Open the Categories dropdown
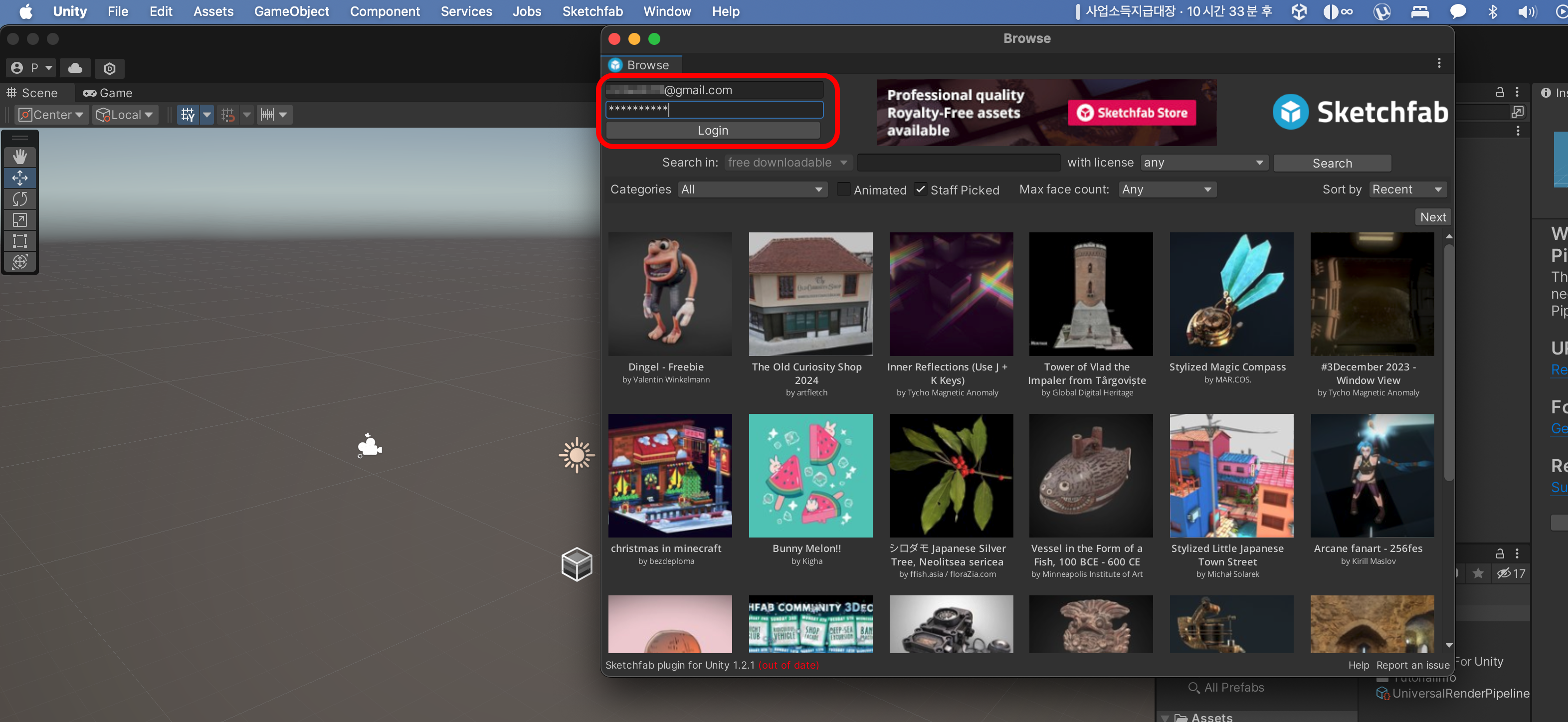The width and height of the screenshot is (1568, 722). [753, 189]
